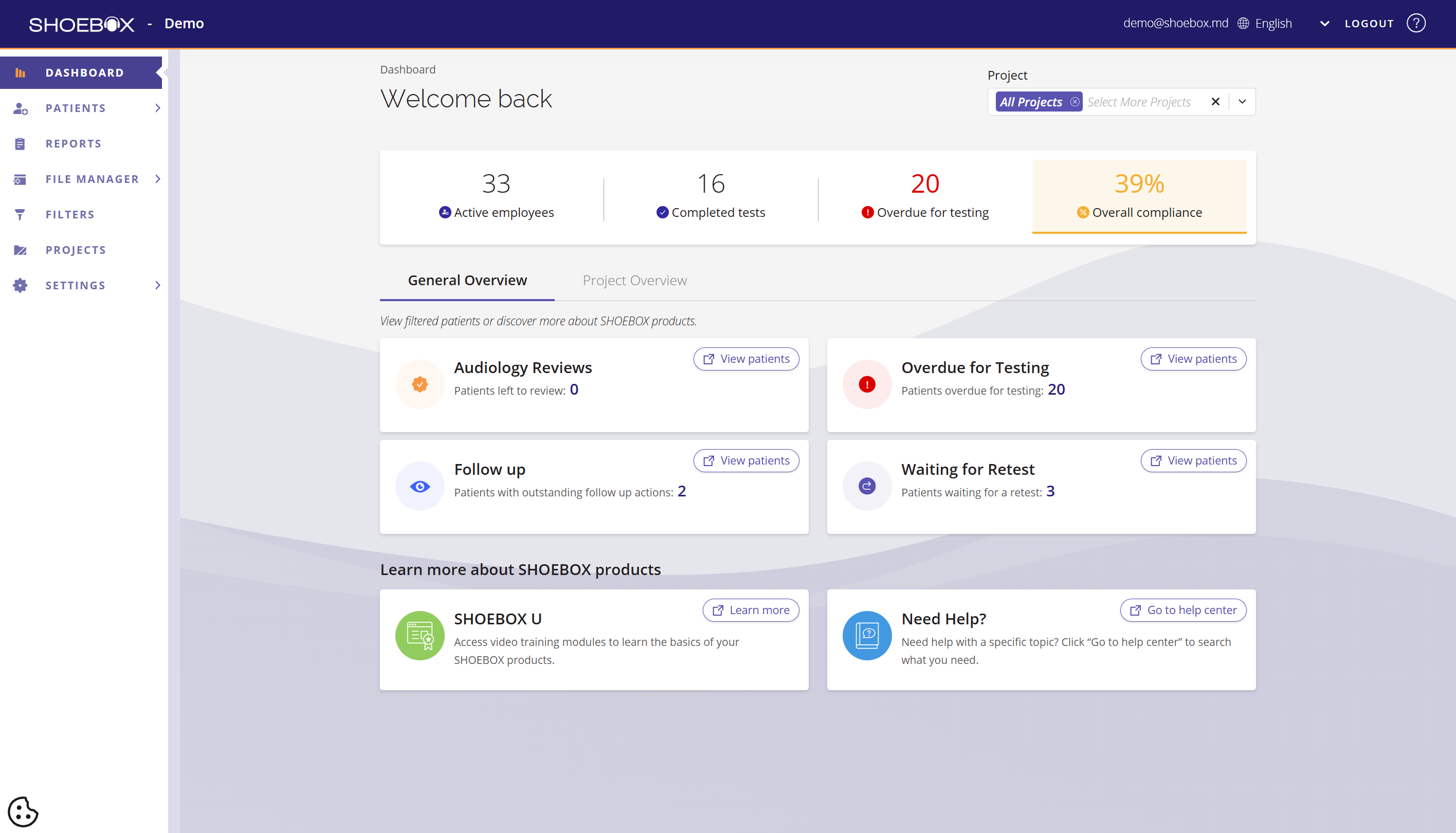
Task: Select the 16 Completed tests stat
Action: point(710,197)
